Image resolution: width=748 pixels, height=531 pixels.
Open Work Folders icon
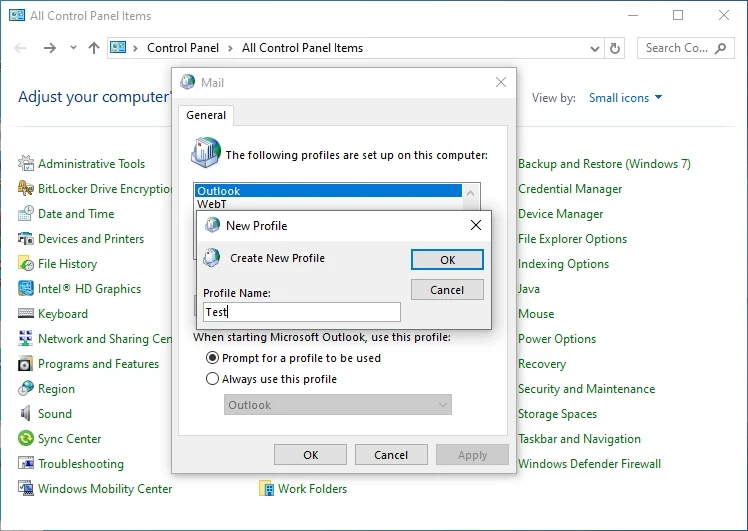click(x=266, y=489)
